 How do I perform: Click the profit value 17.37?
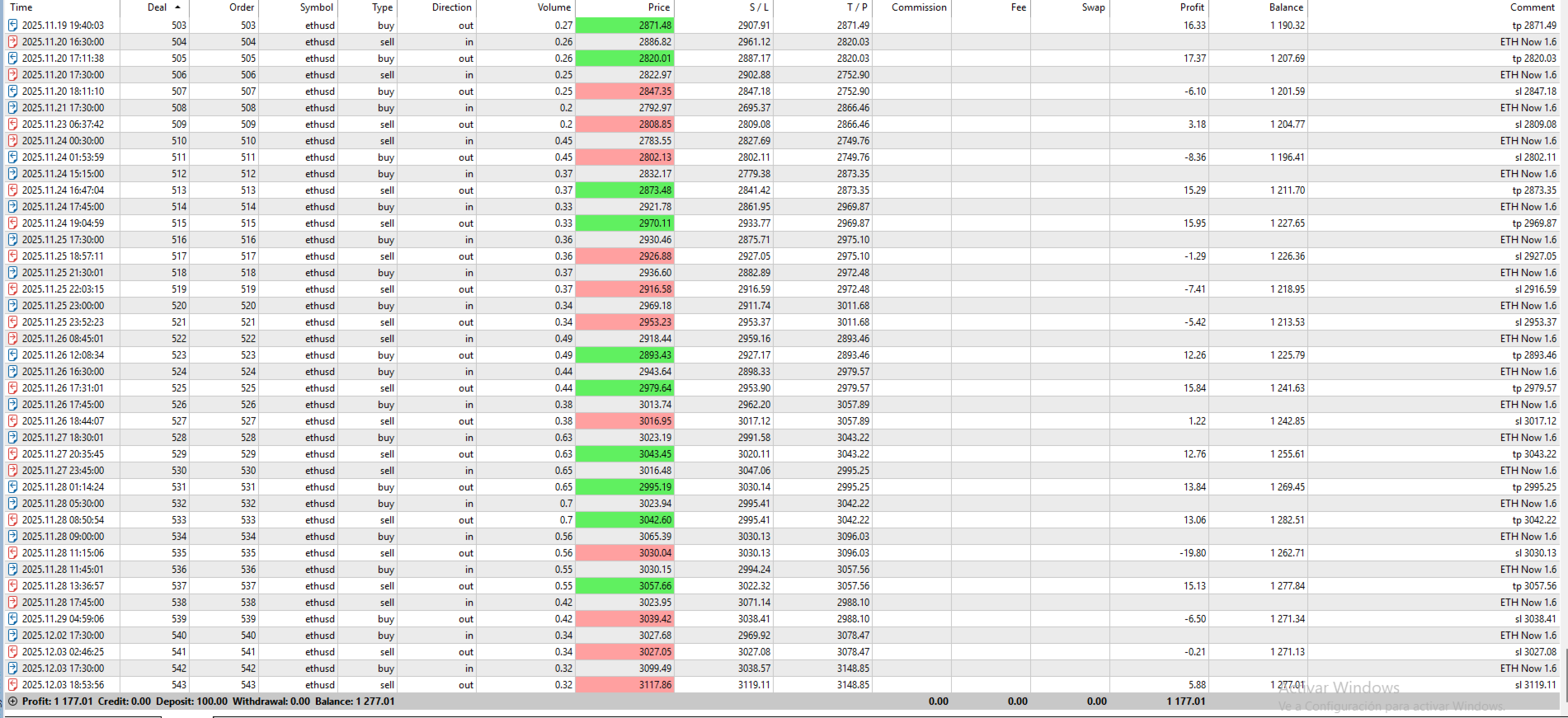1194,59
